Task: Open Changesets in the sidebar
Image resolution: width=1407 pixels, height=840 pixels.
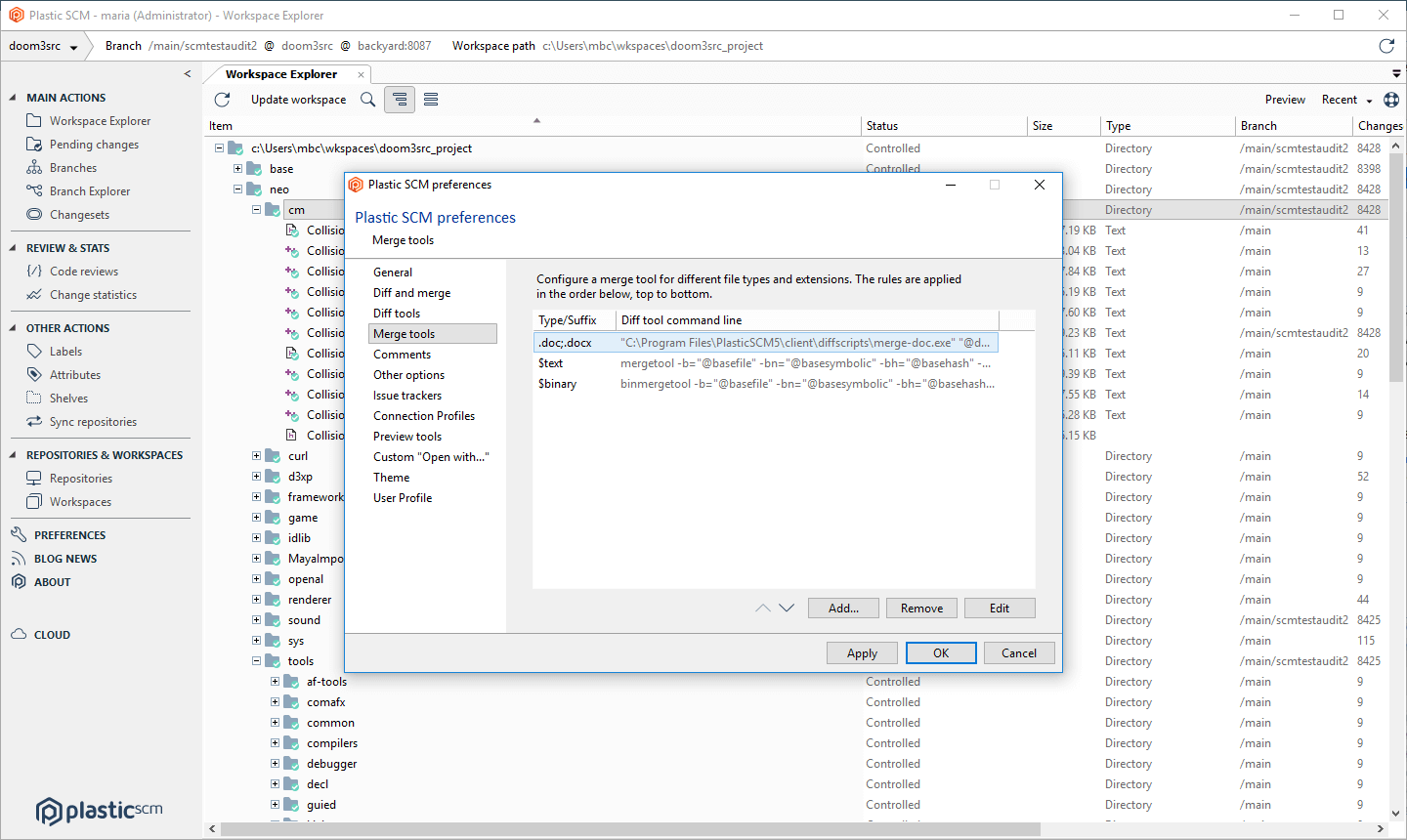Action: coord(79,215)
